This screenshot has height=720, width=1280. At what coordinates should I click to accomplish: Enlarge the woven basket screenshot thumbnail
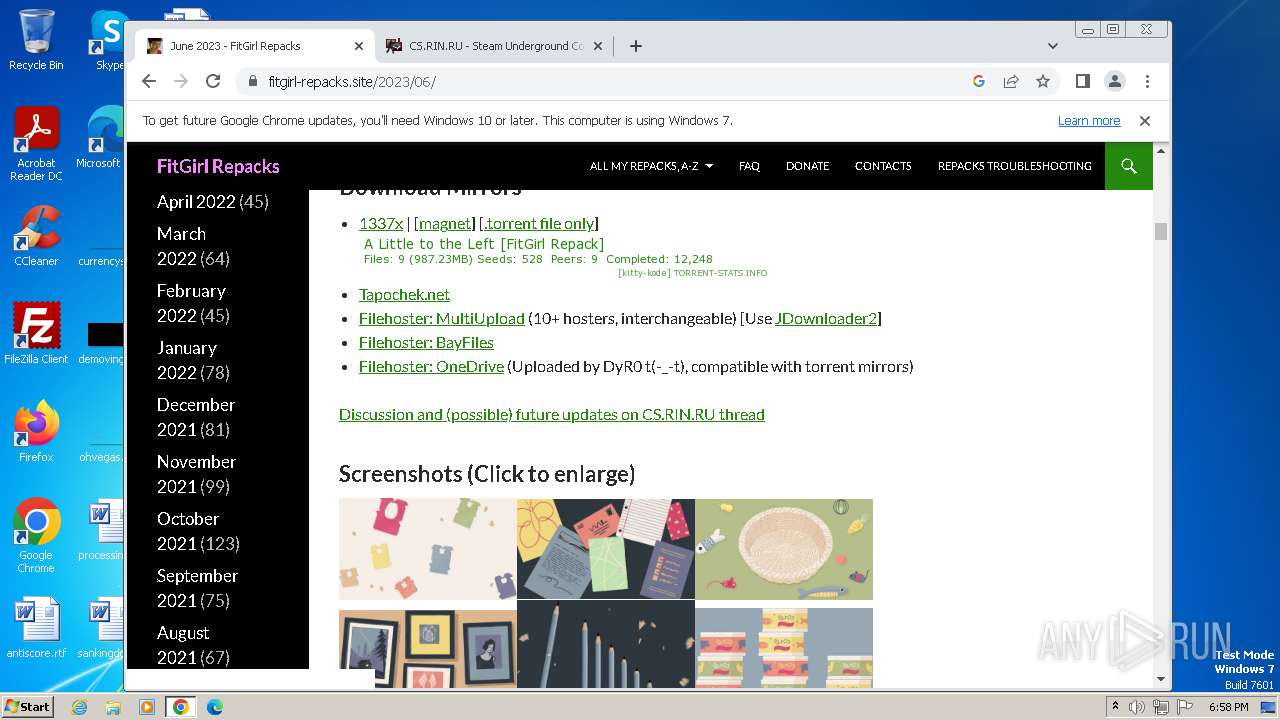784,549
